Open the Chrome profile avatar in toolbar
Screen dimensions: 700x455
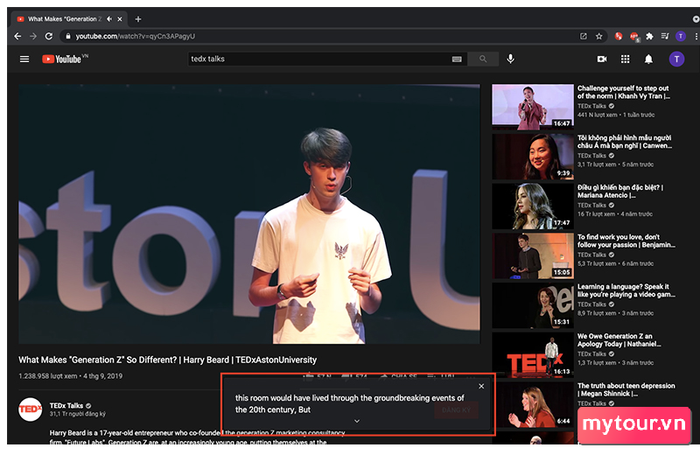tap(680, 36)
